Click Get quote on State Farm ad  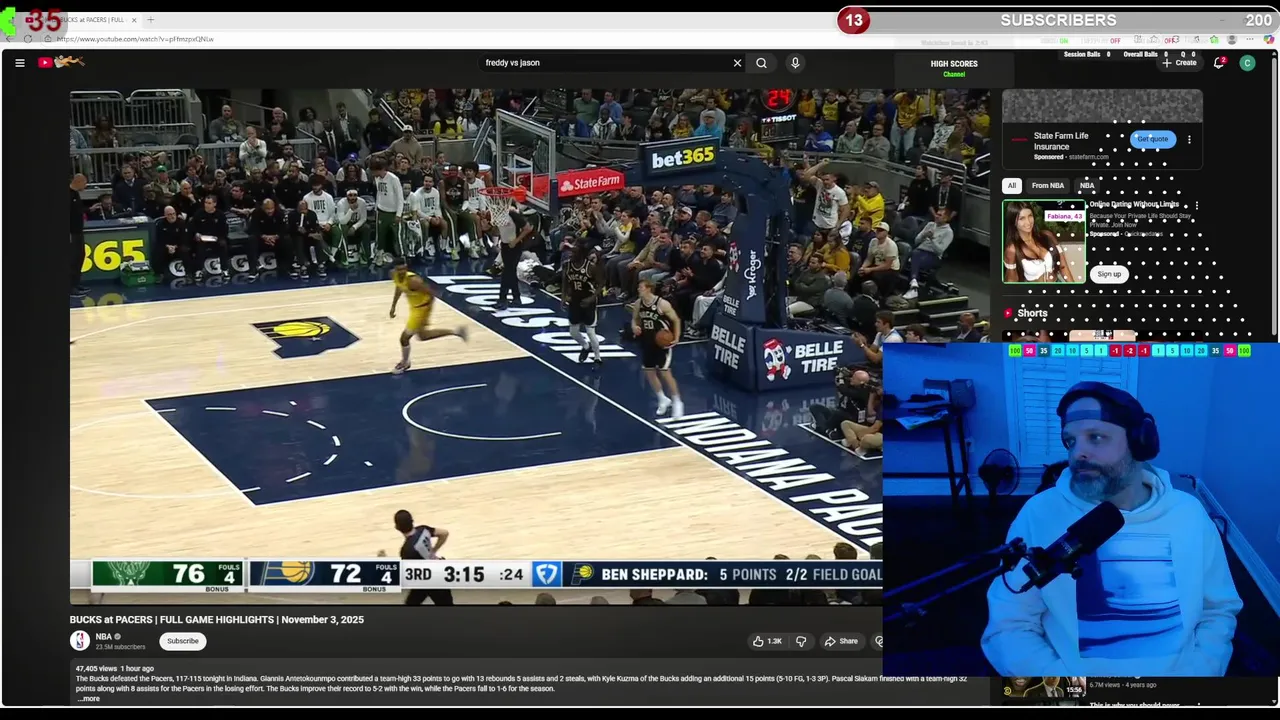(x=1152, y=139)
